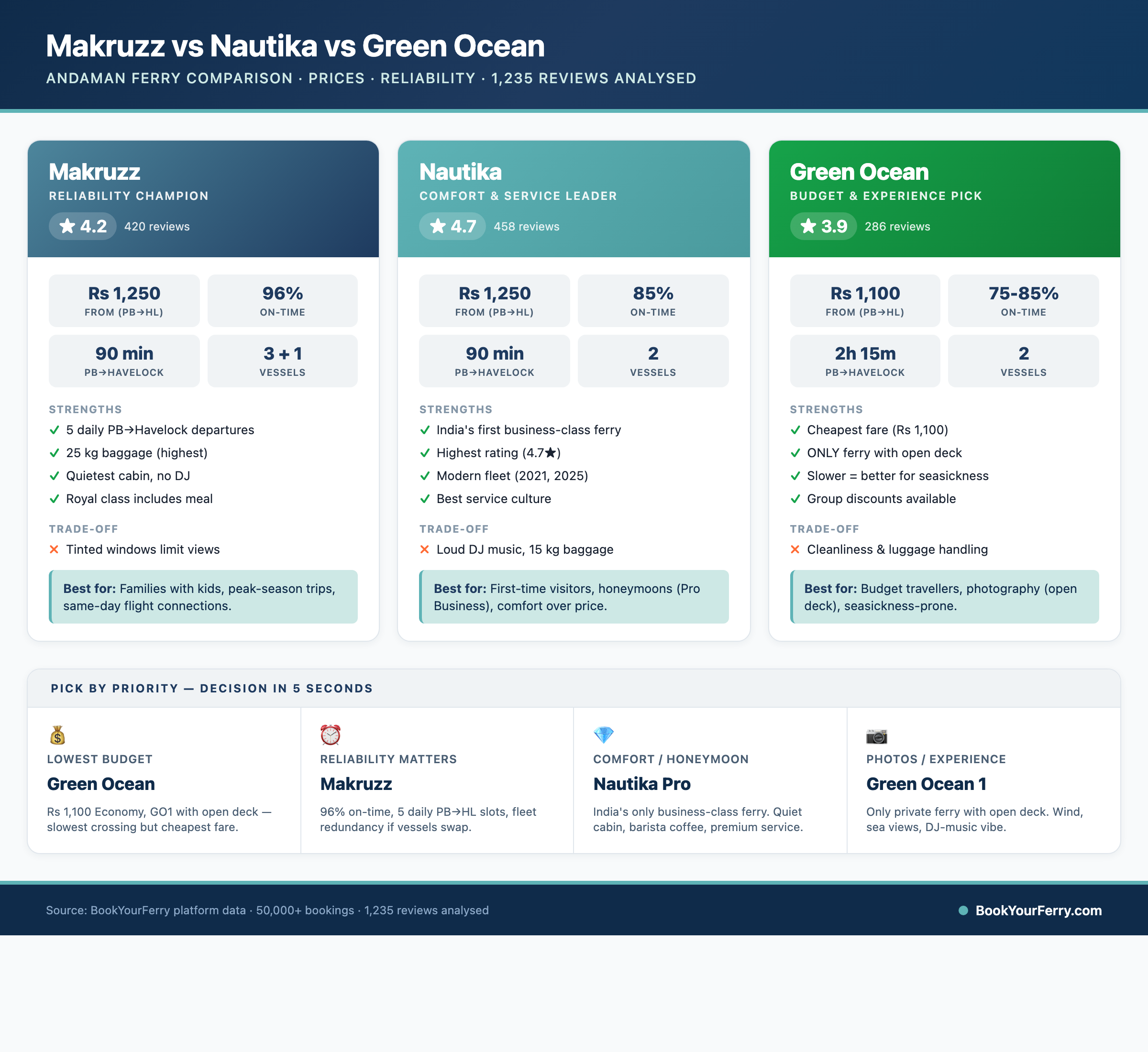Select the Nautika Pro pick heading
The height and width of the screenshot is (1052, 1148).
click(x=642, y=784)
